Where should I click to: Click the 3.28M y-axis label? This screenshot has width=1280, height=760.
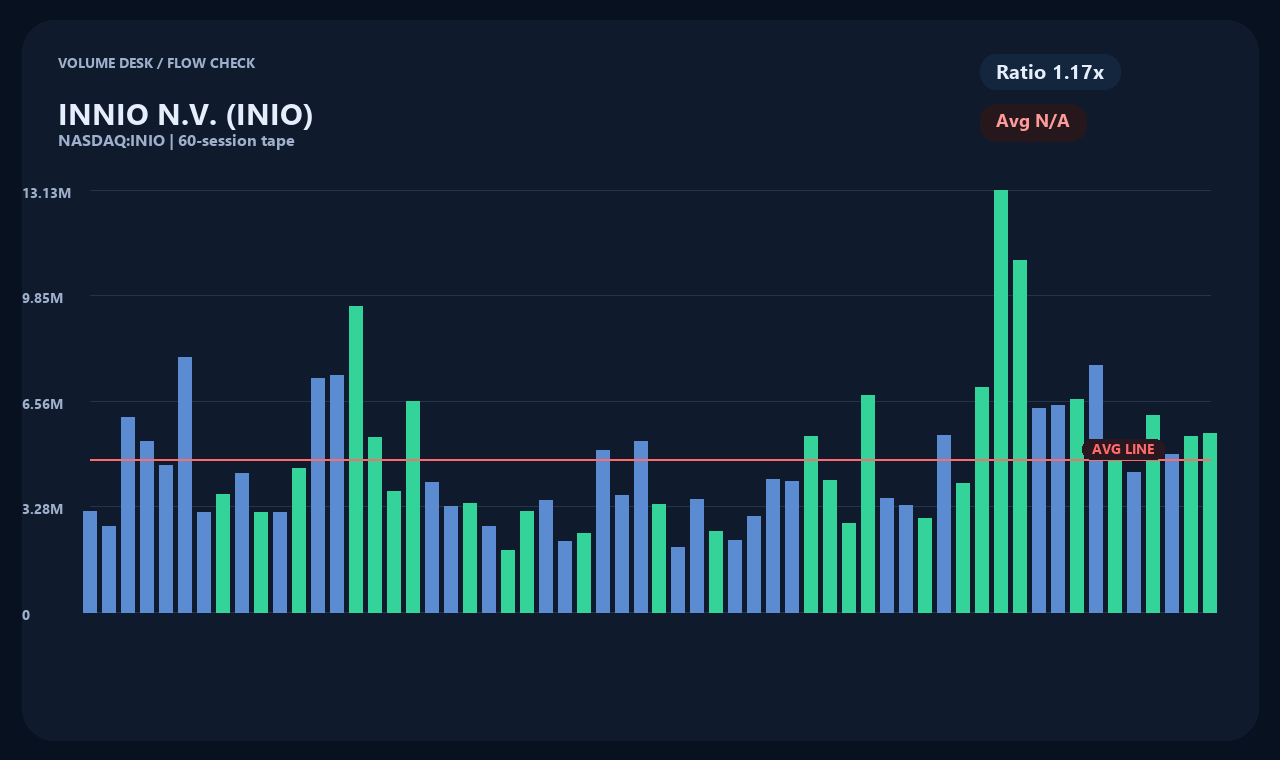click(x=43, y=509)
